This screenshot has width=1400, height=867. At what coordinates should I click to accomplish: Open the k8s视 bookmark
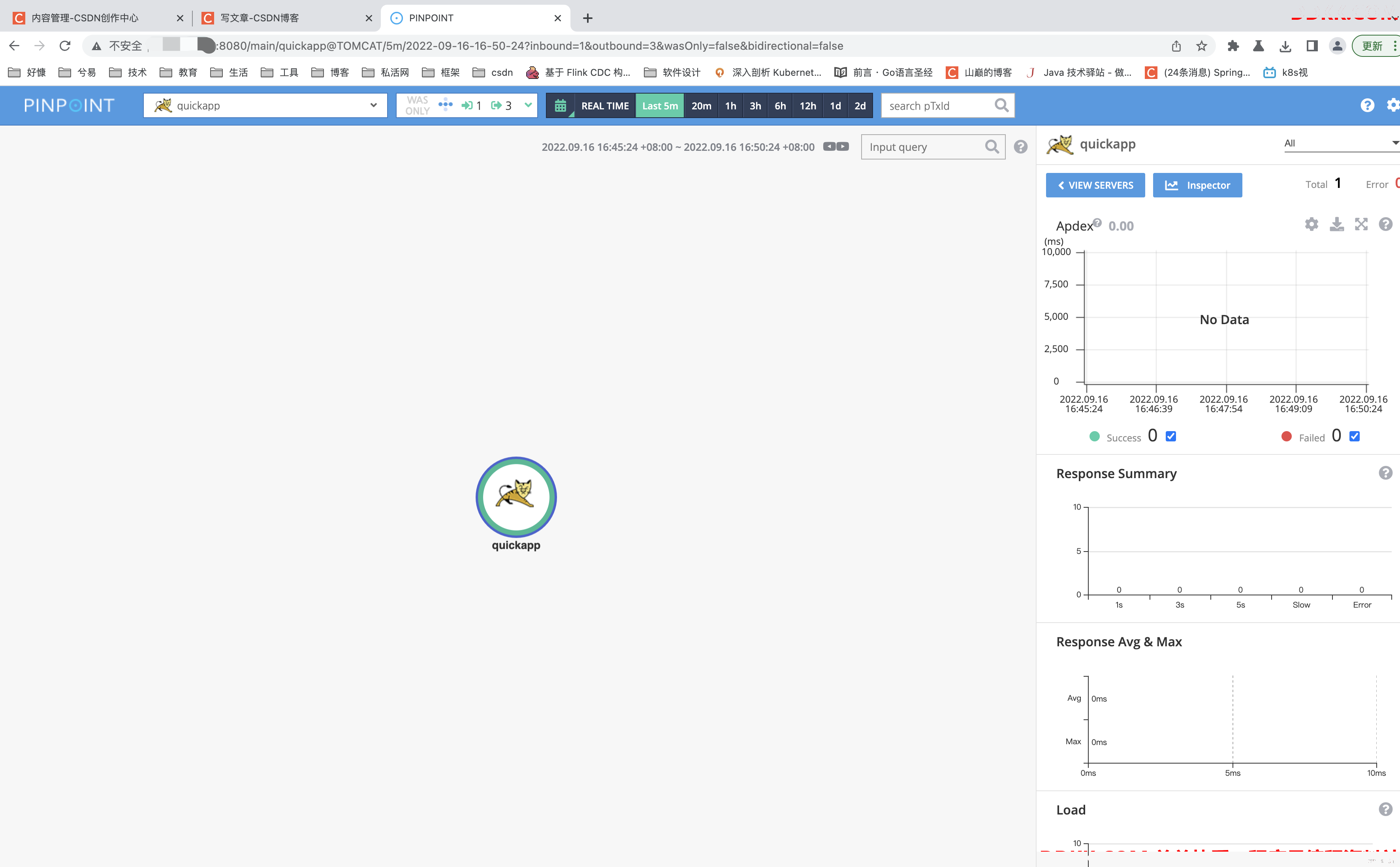pyautogui.click(x=1285, y=72)
